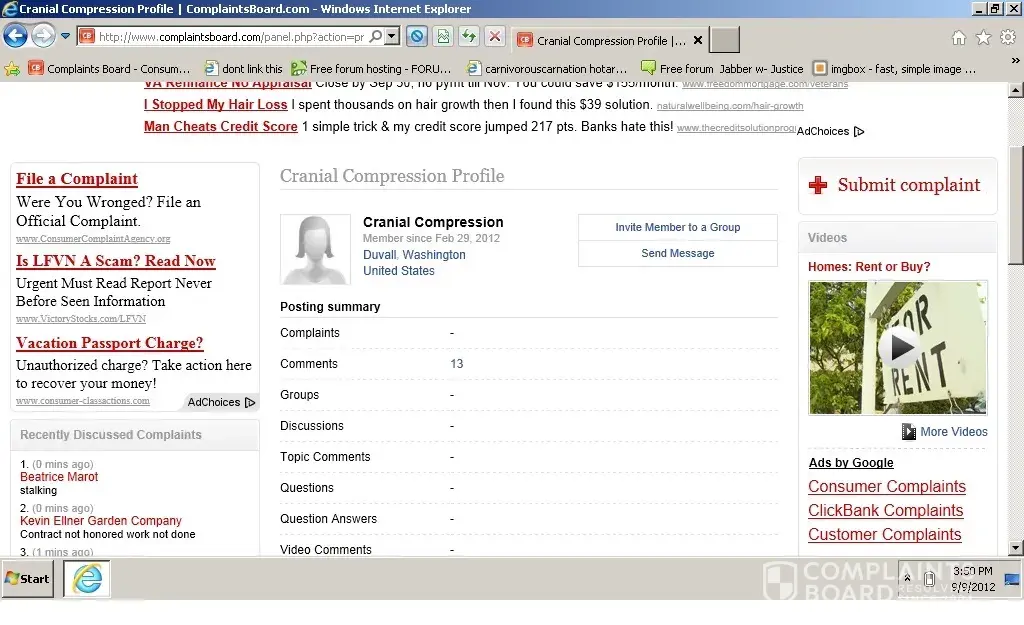Image resolution: width=1024 pixels, height=625 pixels.
Task: Open 'carnivorouscarnation' favorites bookmark
Action: click(x=547, y=69)
